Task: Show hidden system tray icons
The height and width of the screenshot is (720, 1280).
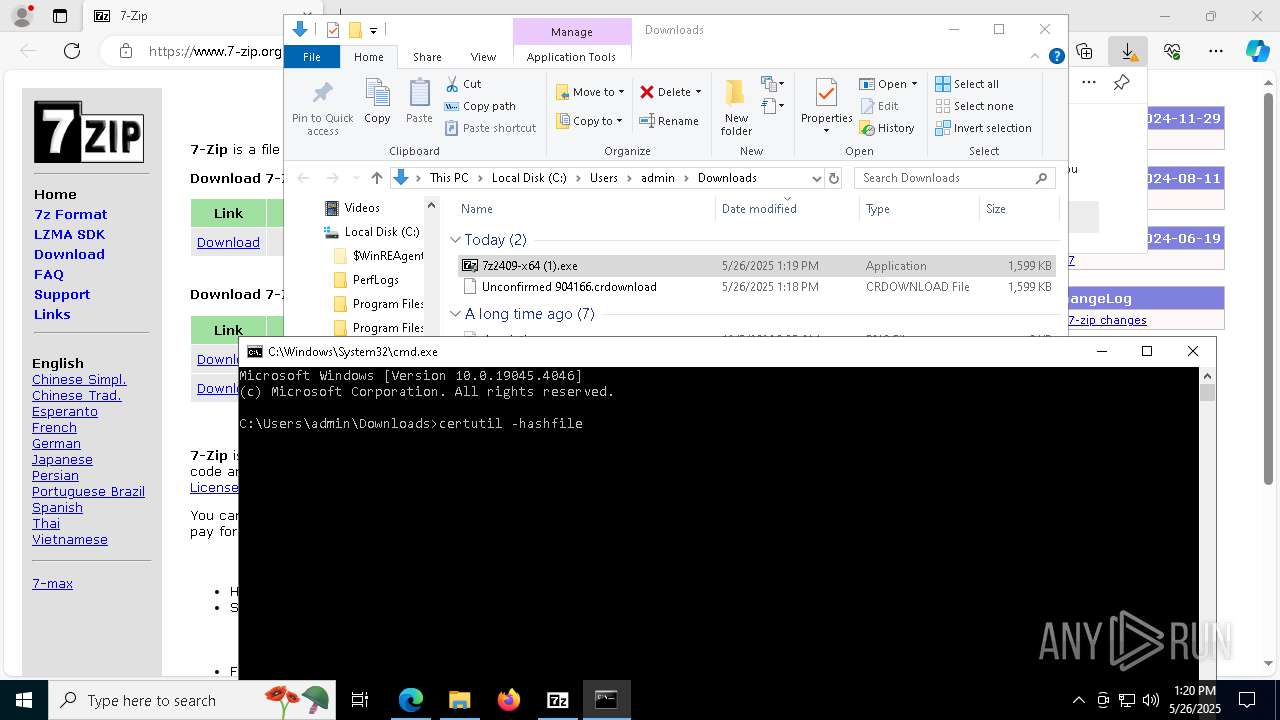Action: pos(1078,700)
